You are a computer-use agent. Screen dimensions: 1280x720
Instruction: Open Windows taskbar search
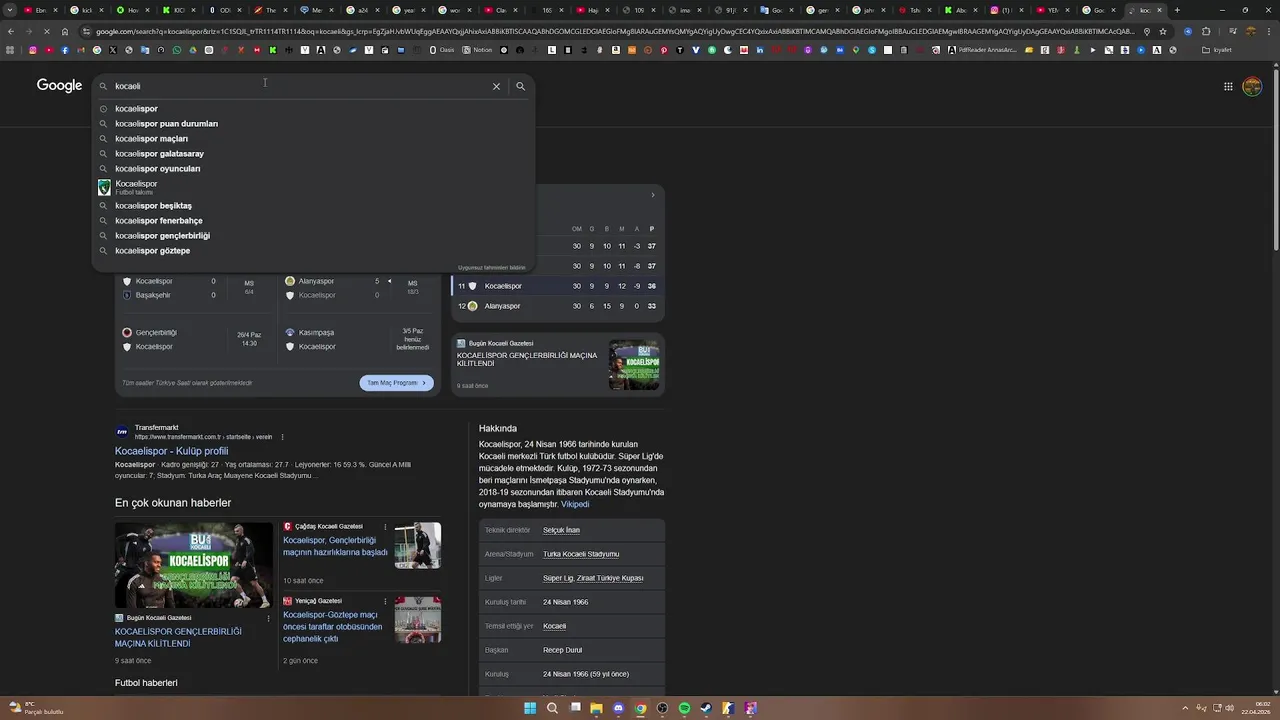click(552, 708)
